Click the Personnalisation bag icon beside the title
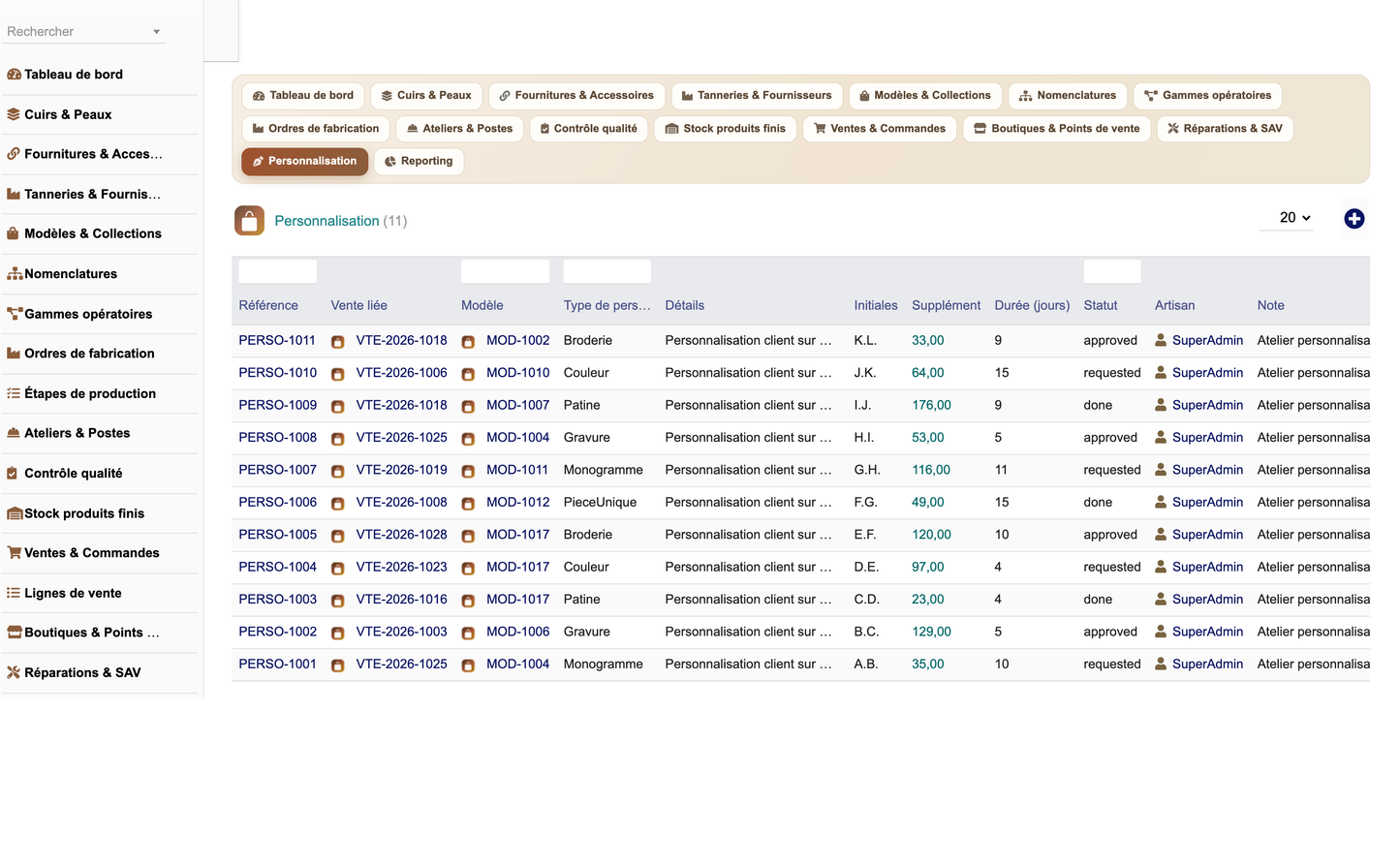1400x866 pixels. [x=249, y=221]
